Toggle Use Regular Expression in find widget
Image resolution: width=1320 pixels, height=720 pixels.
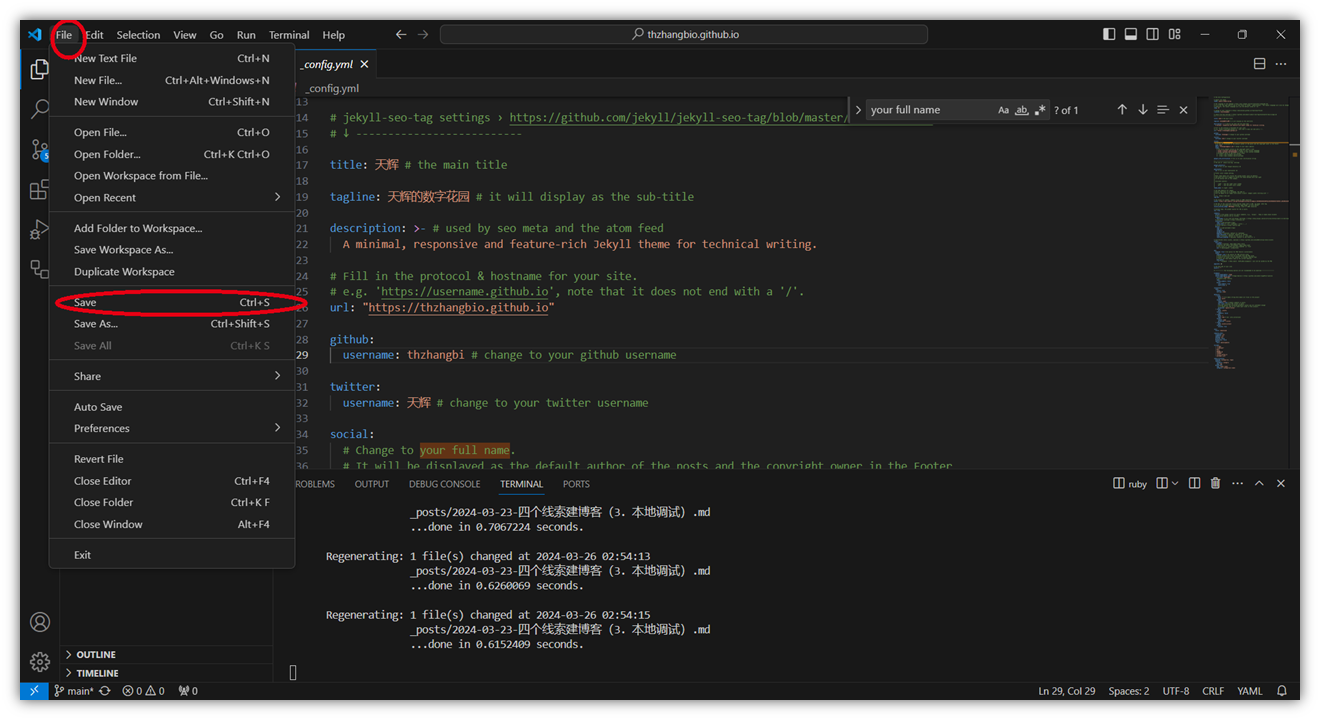1040,110
